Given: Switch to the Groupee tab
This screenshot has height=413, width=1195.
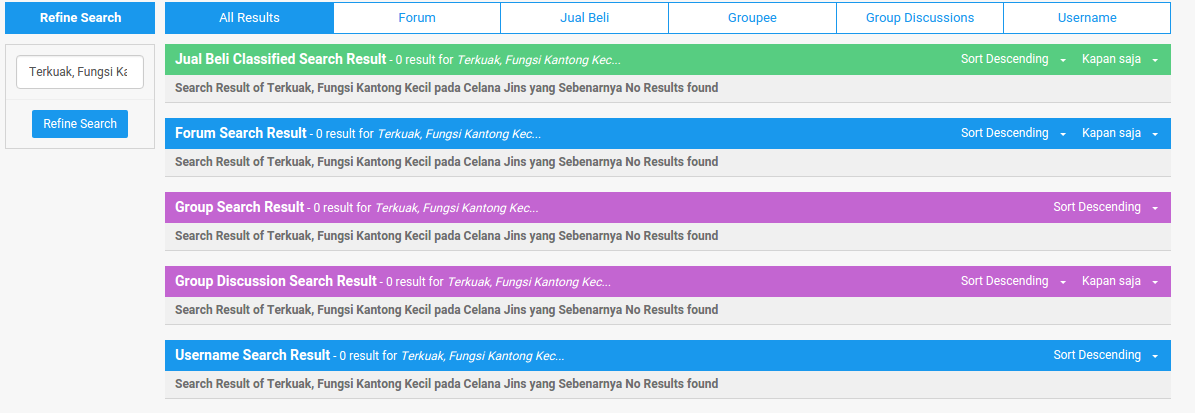Looking at the screenshot, I should [x=752, y=18].
